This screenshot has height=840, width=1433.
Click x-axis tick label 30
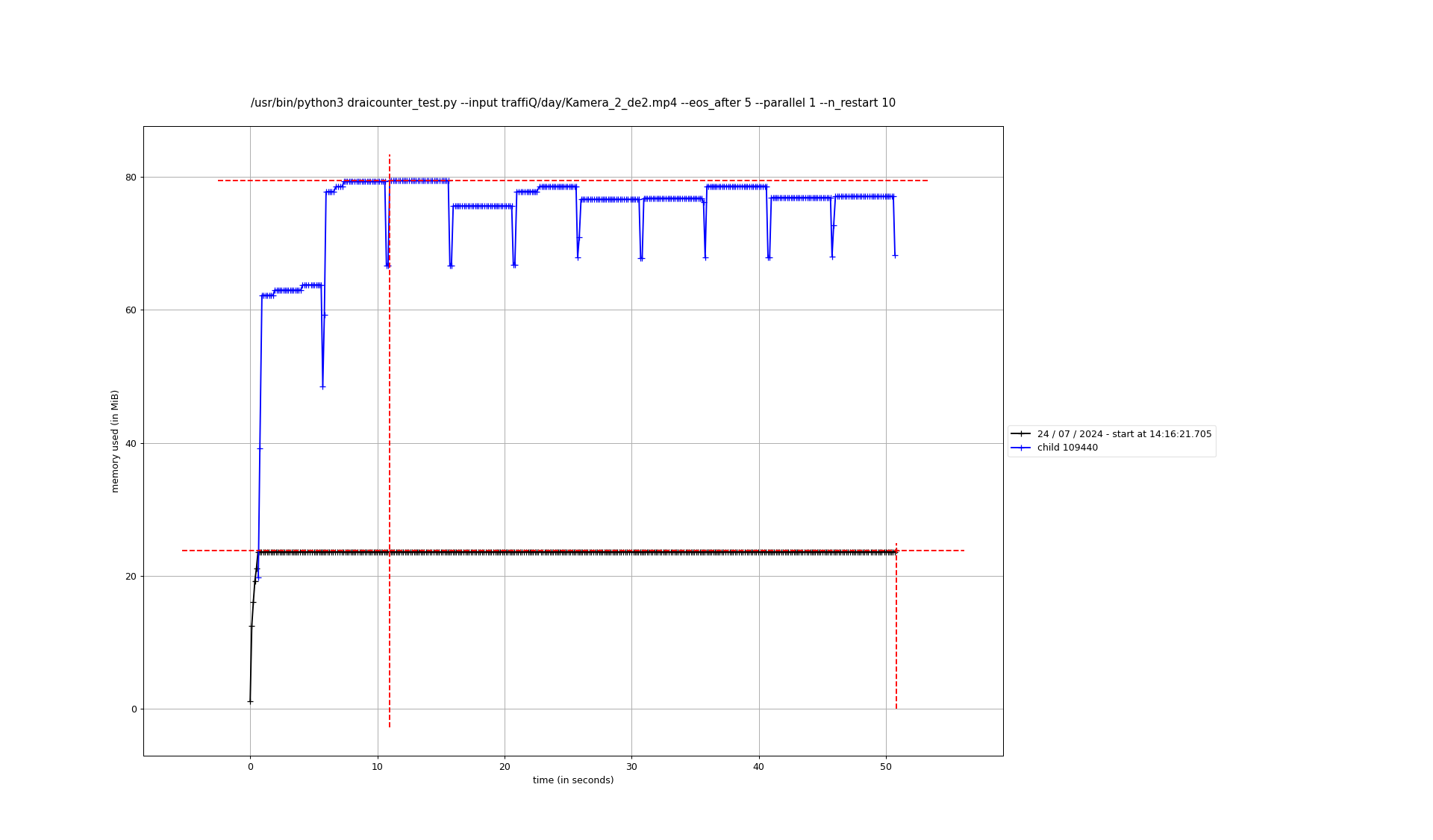coord(631,767)
